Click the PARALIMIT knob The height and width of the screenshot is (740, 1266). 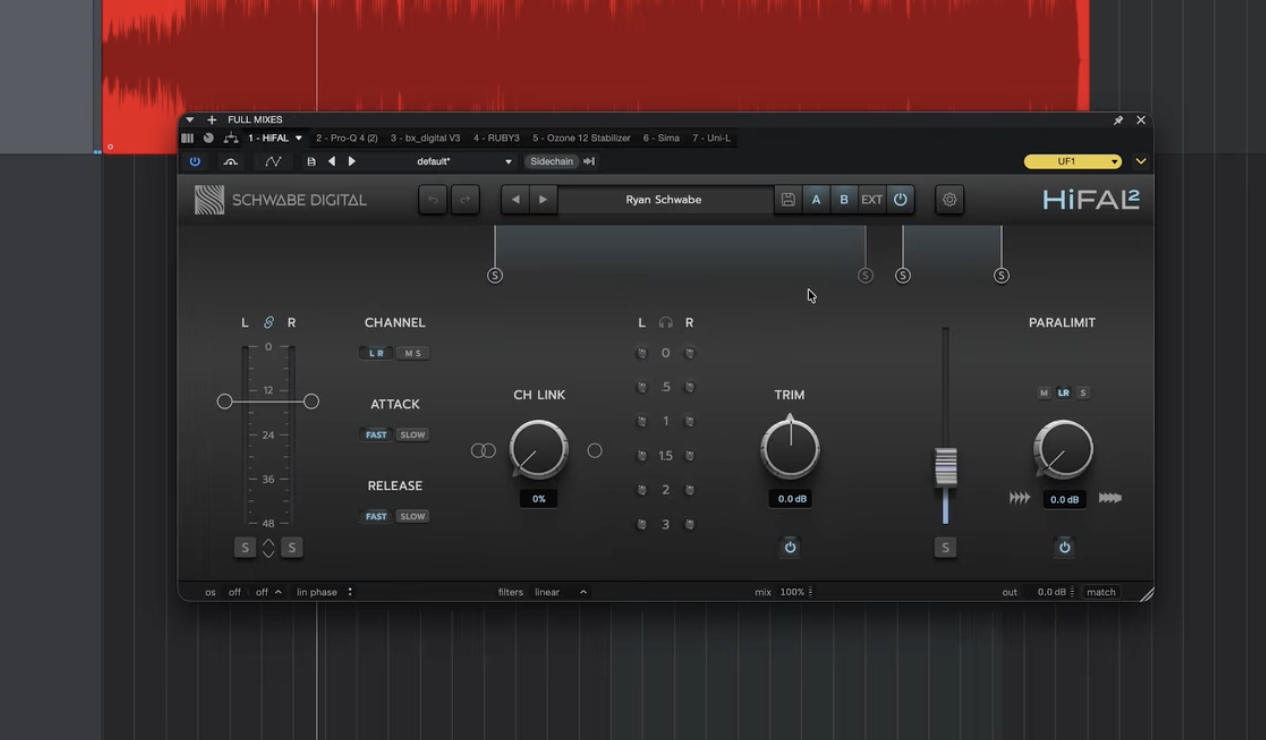click(x=1063, y=449)
